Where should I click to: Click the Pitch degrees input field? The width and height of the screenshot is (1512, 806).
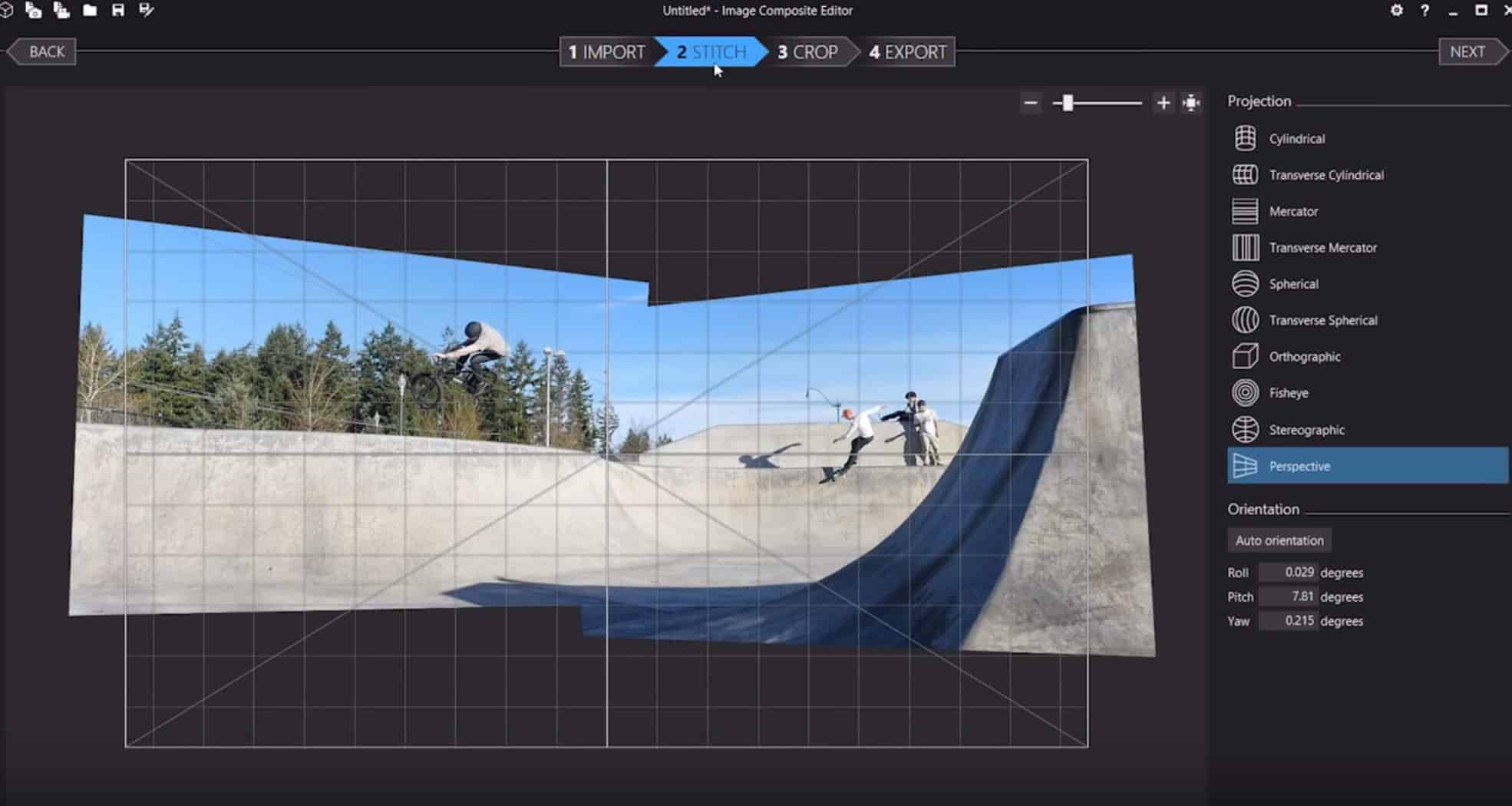(x=1288, y=596)
